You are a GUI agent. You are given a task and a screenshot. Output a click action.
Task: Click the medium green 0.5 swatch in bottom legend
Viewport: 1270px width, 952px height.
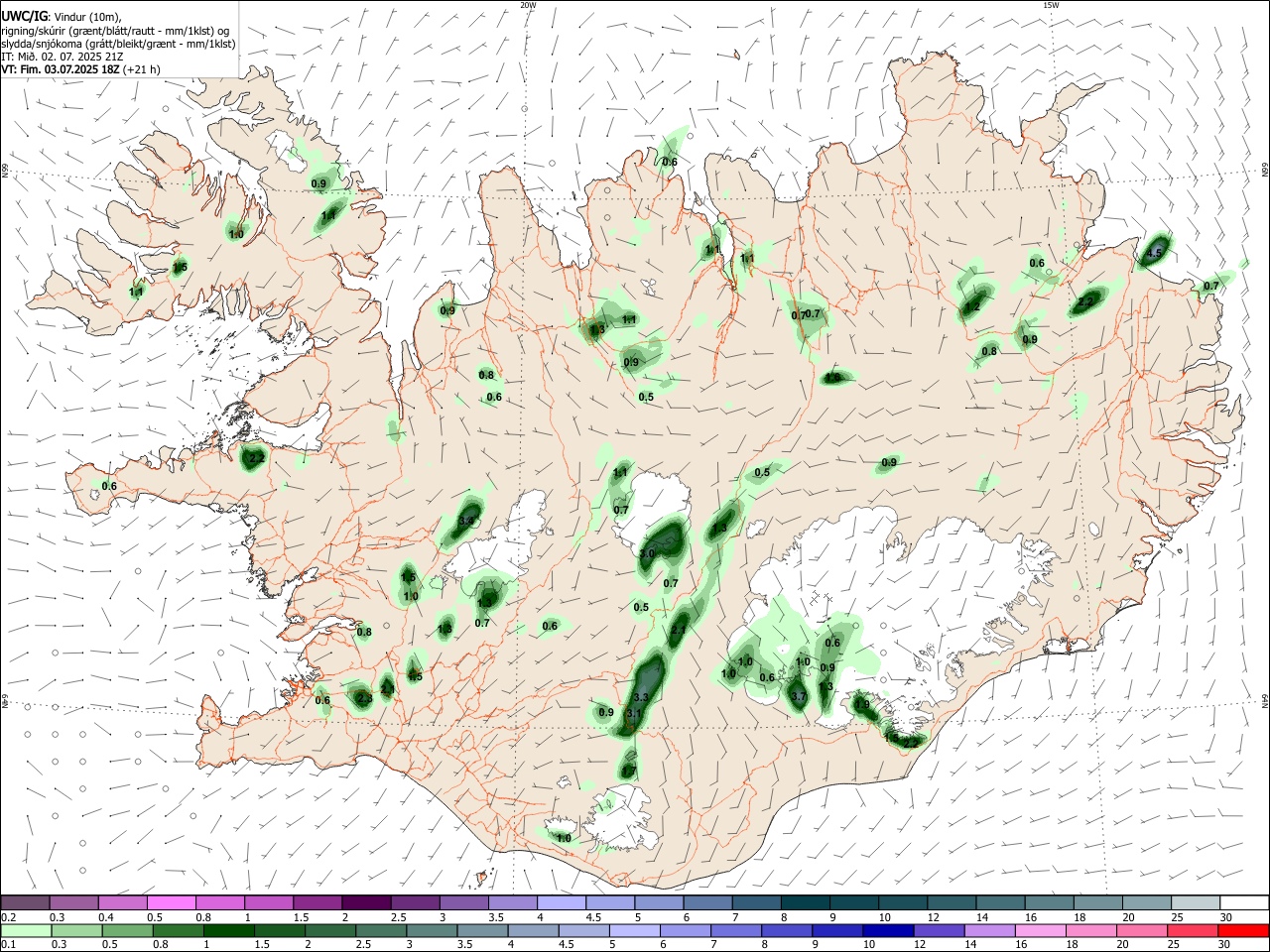pos(127,930)
